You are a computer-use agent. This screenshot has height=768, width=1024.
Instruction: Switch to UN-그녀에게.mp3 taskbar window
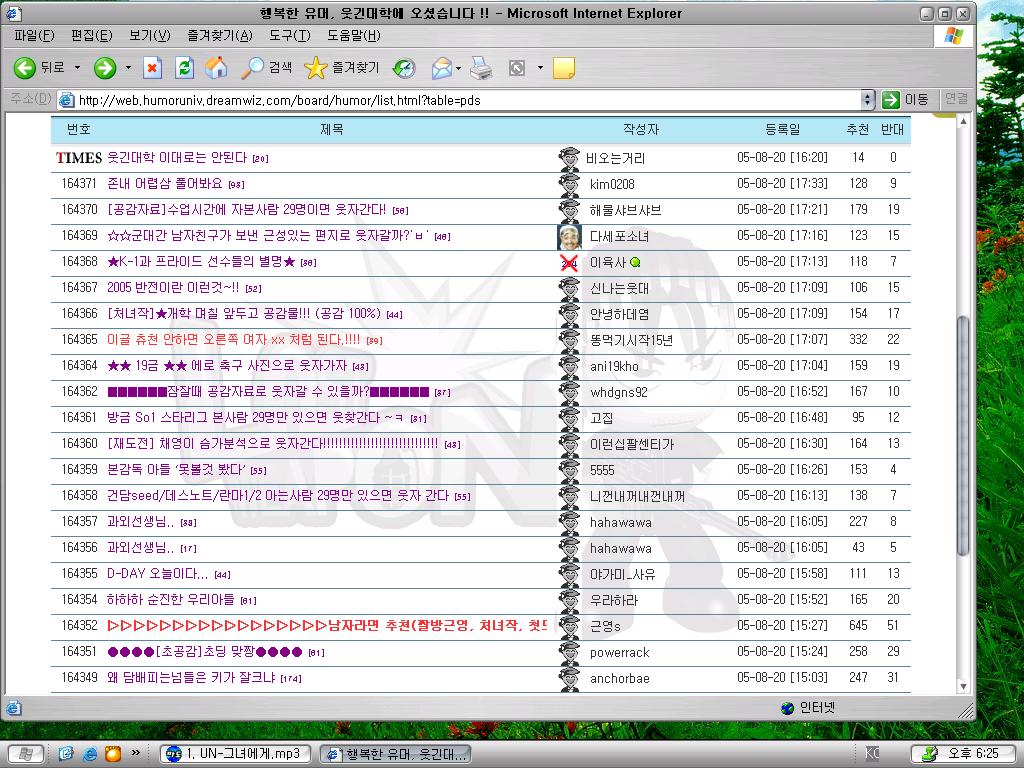(236, 753)
